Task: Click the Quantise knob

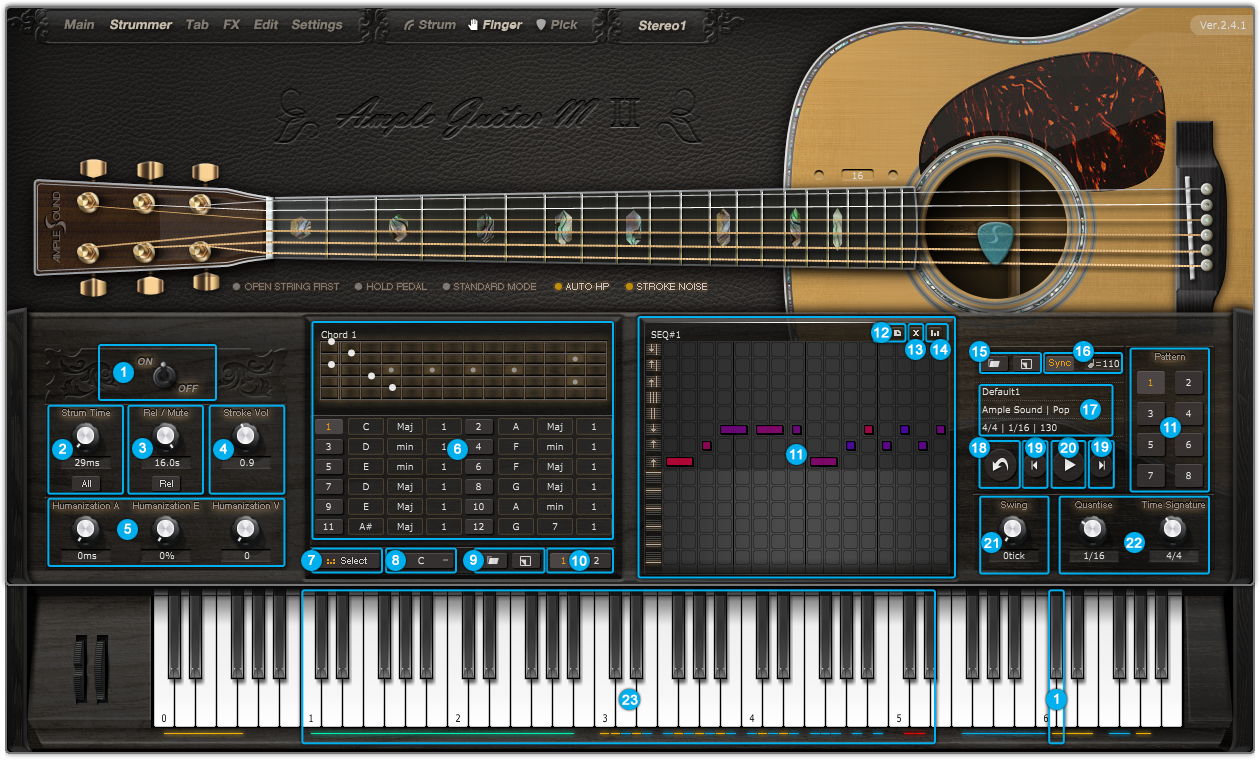Action: click(x=1093, y=528)
